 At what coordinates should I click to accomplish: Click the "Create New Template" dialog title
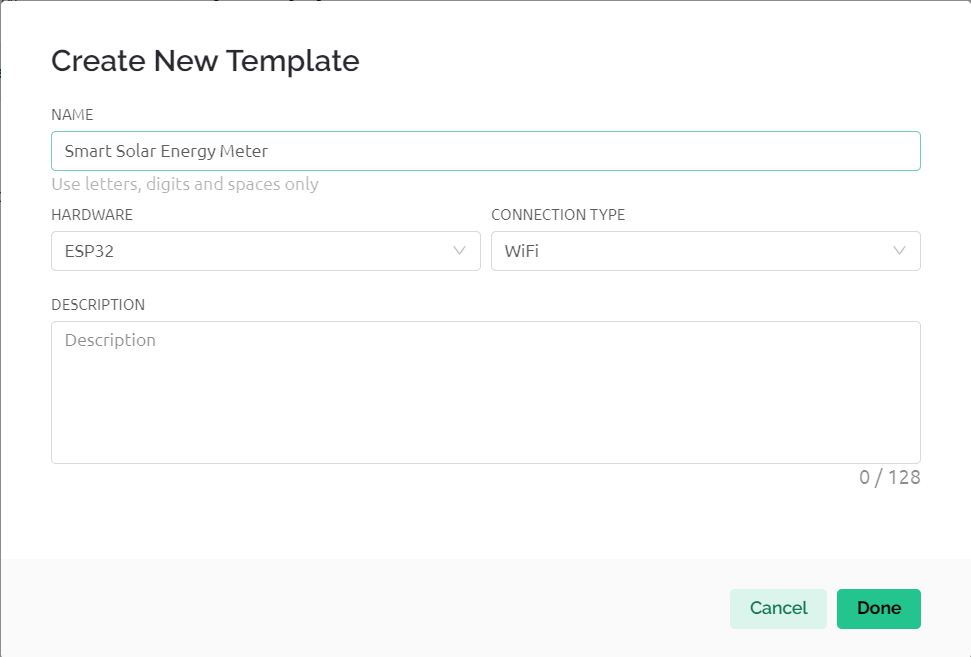click(x=205, y=61)
